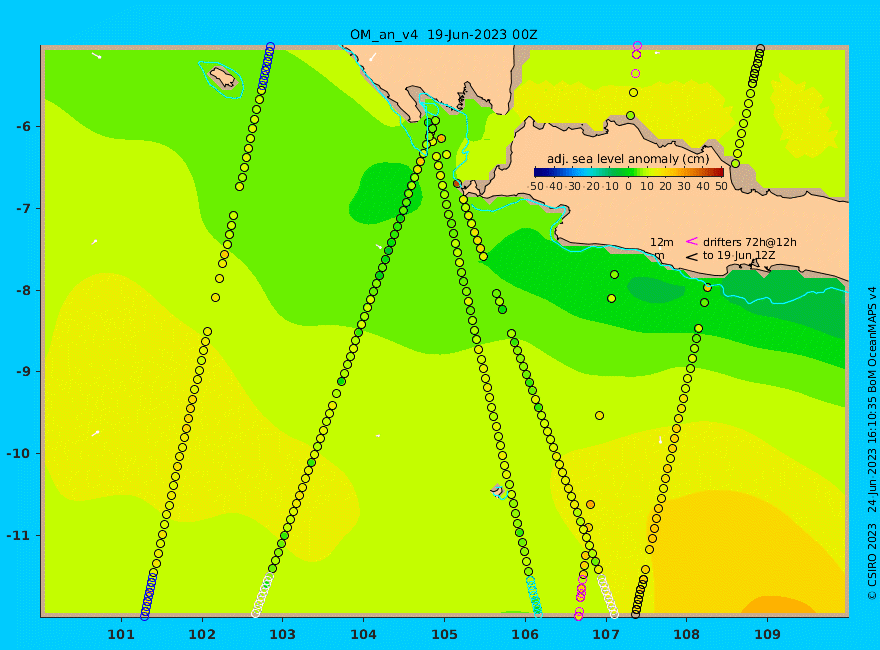Click the bottommost white circle near 102.7°E
The width and height of the screenshot is (880, 650).
[256, 614]
